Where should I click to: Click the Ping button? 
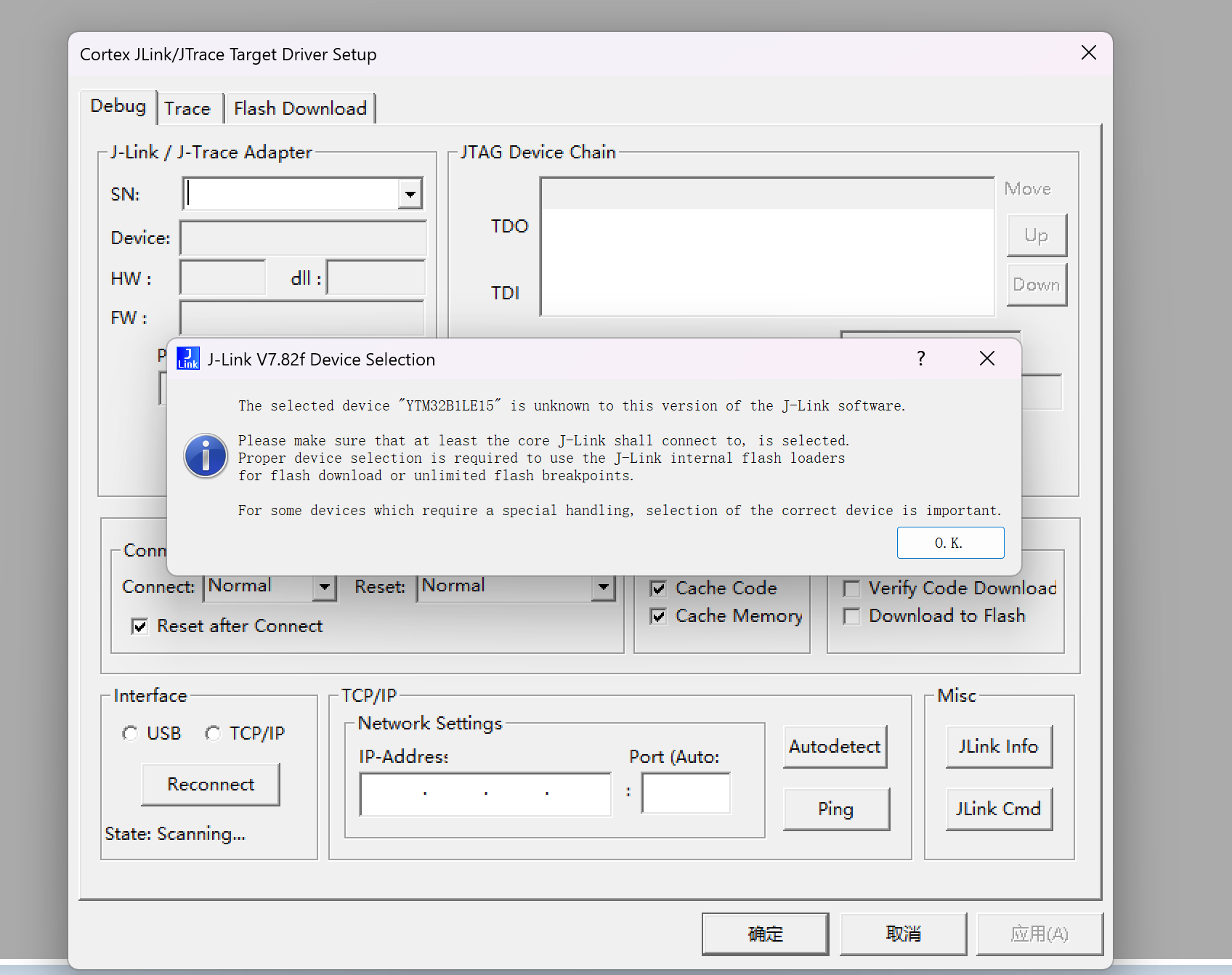(836, 809)
